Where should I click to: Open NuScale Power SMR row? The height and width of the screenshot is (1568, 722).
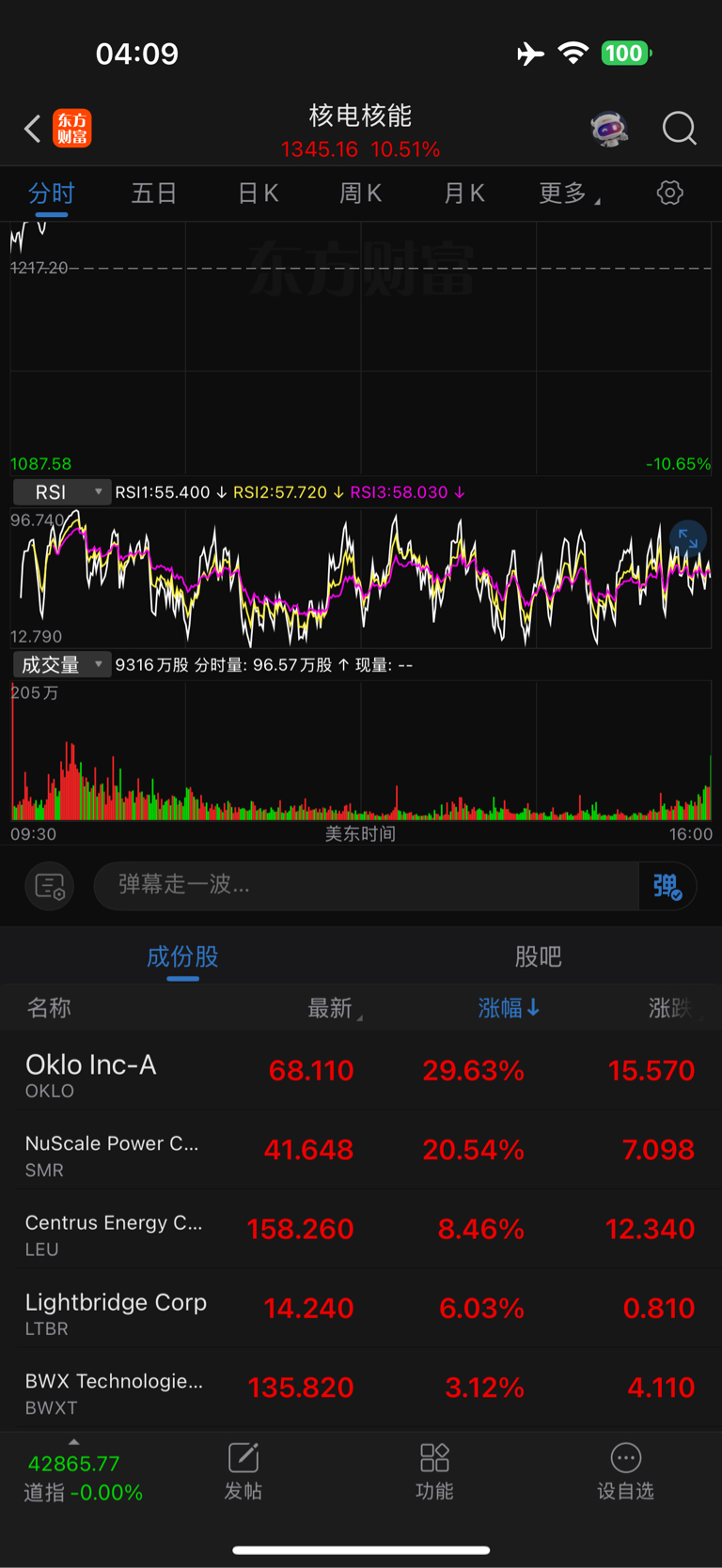pyautogui.click(x=361, y=1151)
